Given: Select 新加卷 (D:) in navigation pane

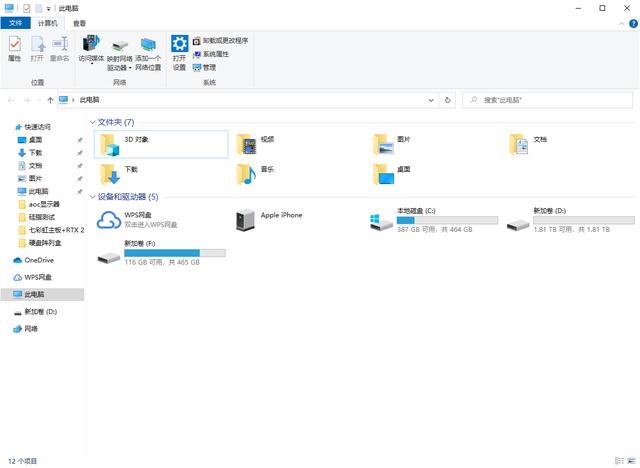Looking at the screenshot, I should pyautogui.click(x=36, y=312).
